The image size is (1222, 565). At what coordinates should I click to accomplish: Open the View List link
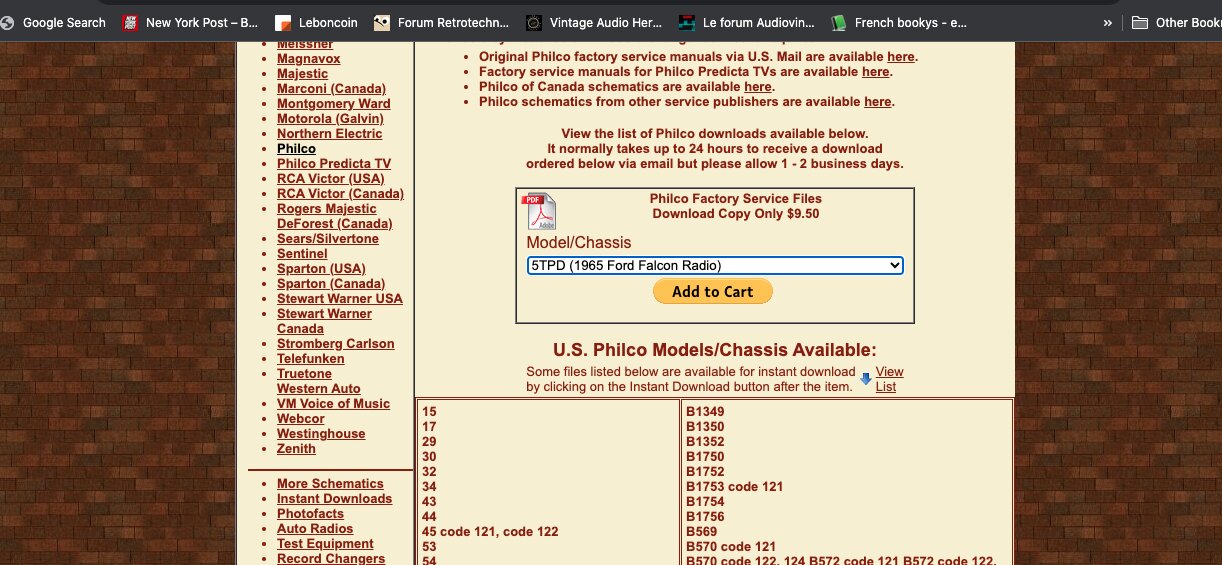click(889, 379)
